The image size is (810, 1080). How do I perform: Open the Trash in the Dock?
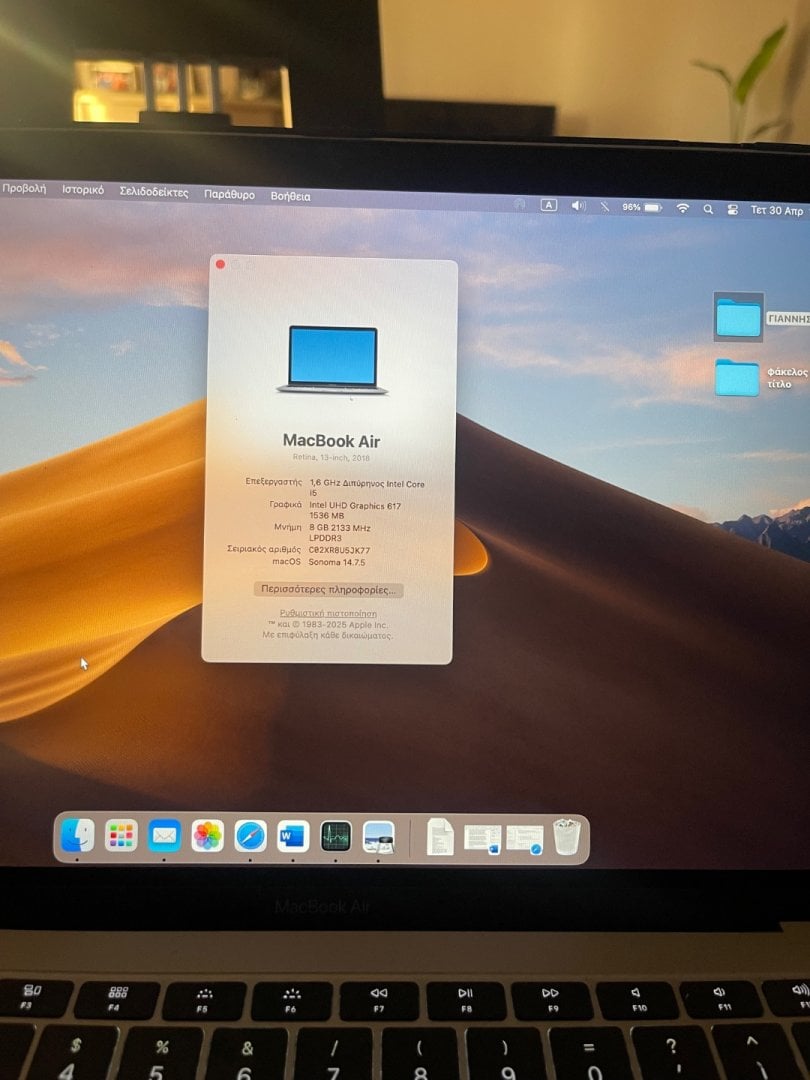567,836
